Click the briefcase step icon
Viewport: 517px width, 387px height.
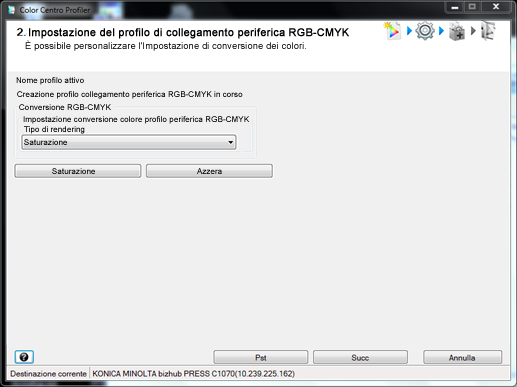[457, 32]
